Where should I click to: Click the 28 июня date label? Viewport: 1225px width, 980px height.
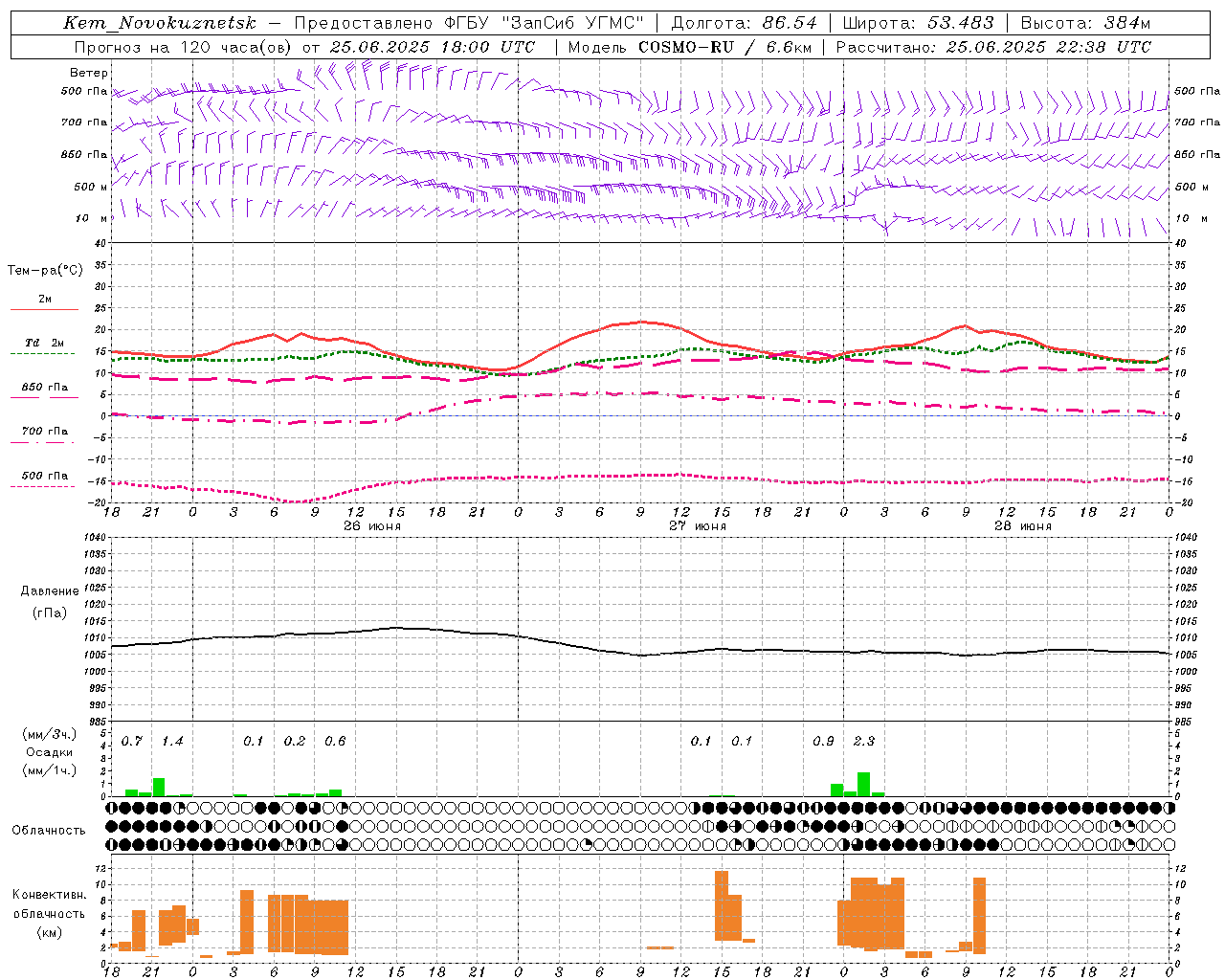click(1023, 525)
